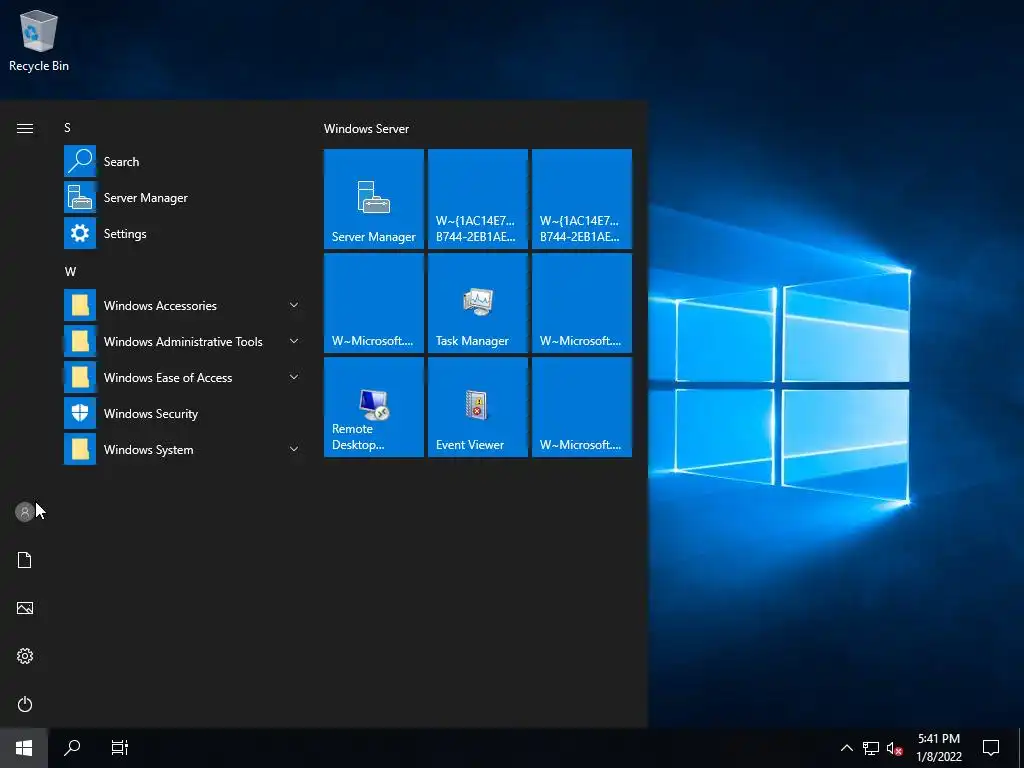Open taskbar search magnifier icon
This screenshot has width=1024, height=768.
point(72,748)
